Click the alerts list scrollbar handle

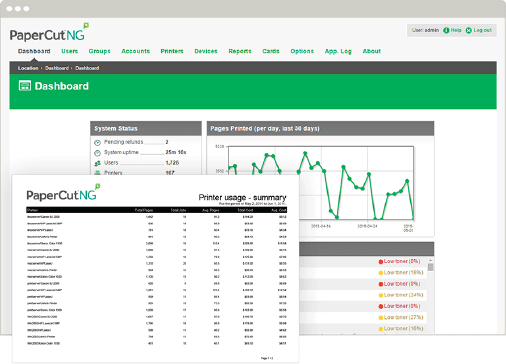[x=430, y=267]
